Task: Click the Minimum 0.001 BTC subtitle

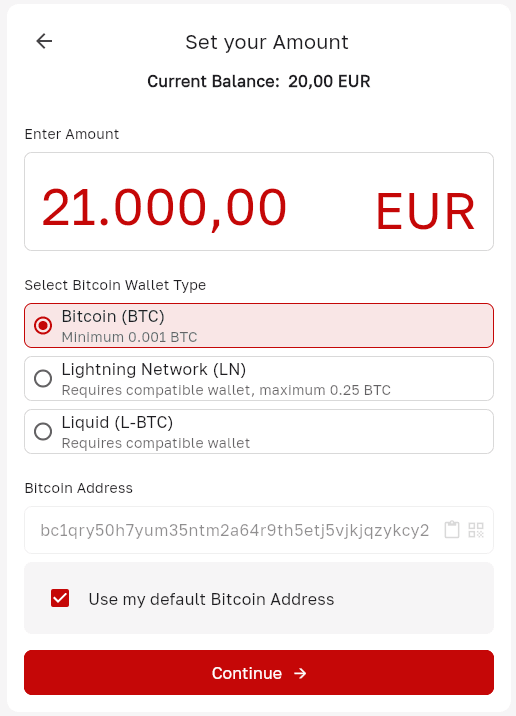Action: [129, 337]
